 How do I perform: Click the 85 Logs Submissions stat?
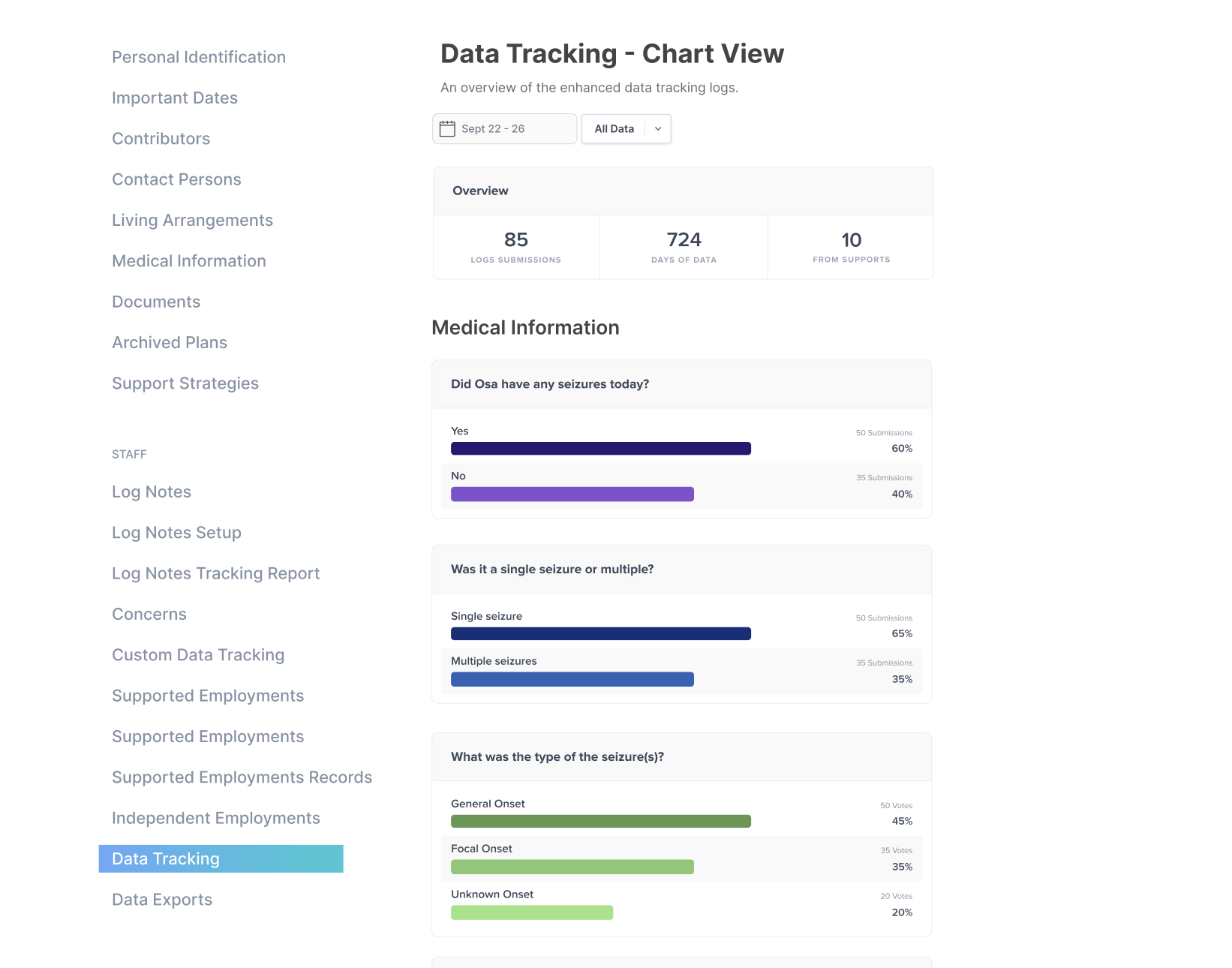(516, 248)
